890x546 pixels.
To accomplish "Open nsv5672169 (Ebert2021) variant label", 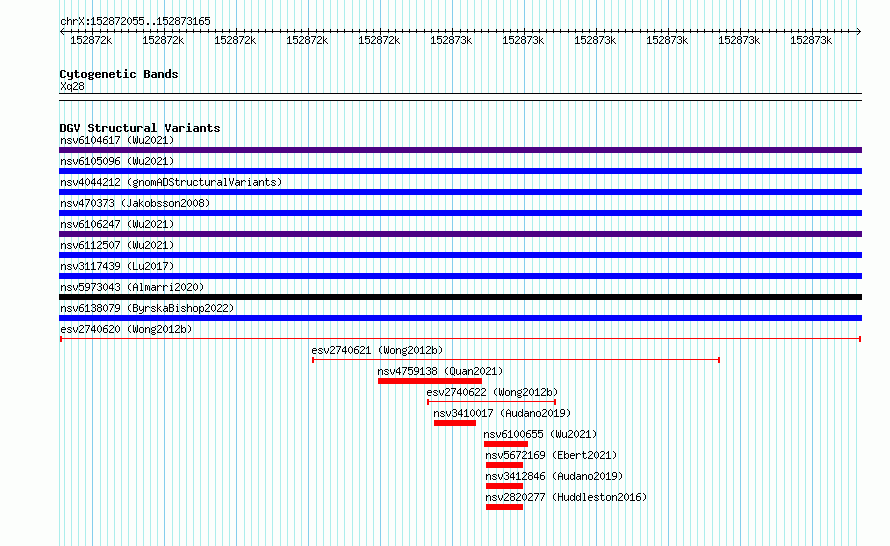I will coord(551,455).
